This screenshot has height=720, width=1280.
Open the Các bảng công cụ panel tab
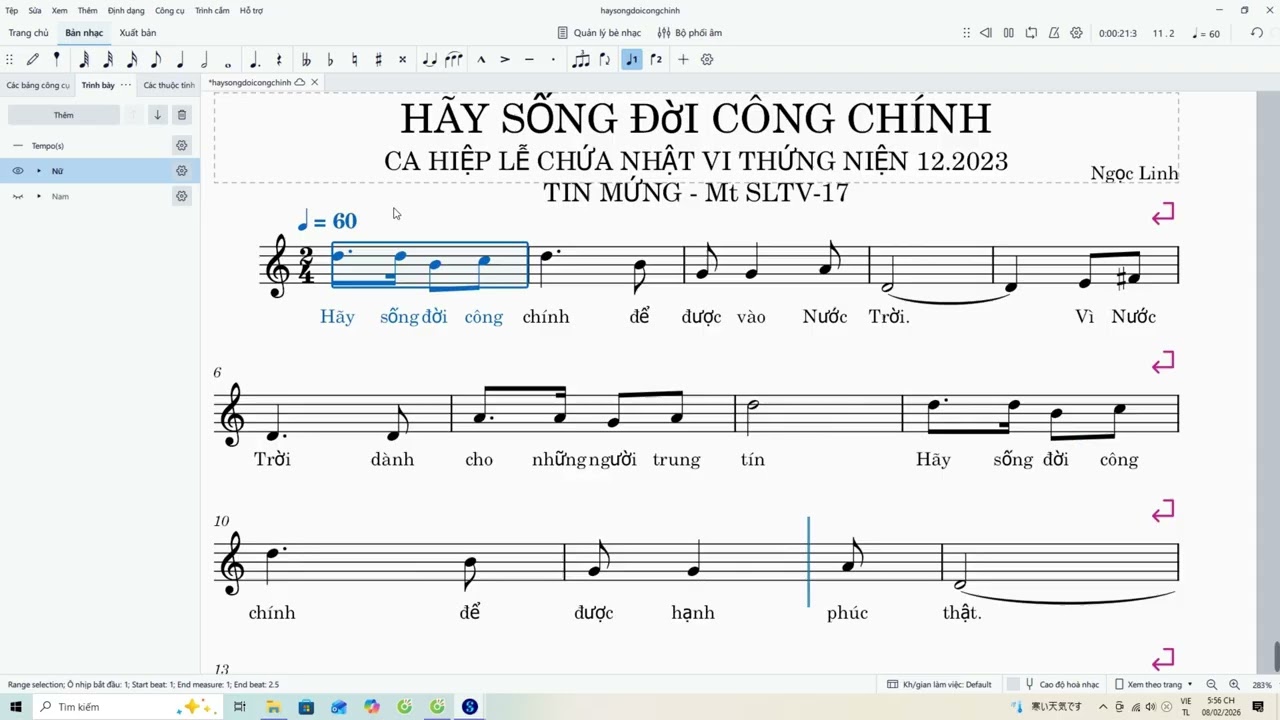[x=38, y=85]
